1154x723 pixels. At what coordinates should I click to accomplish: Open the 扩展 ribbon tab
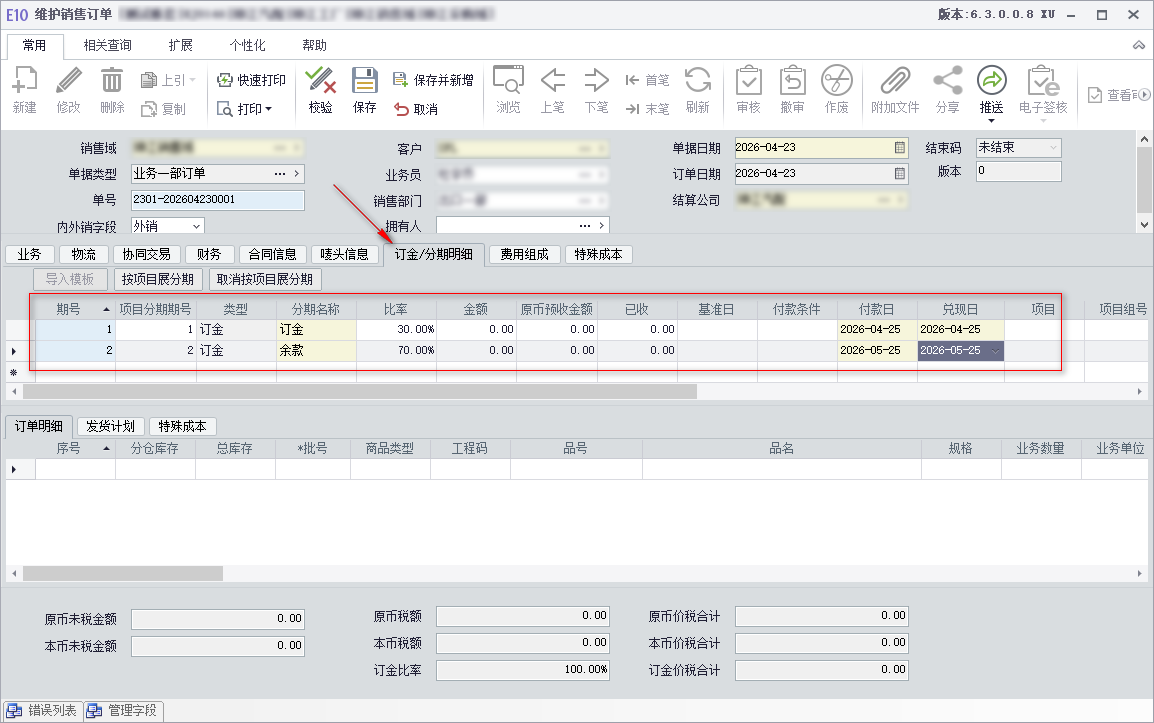point(180,46)
